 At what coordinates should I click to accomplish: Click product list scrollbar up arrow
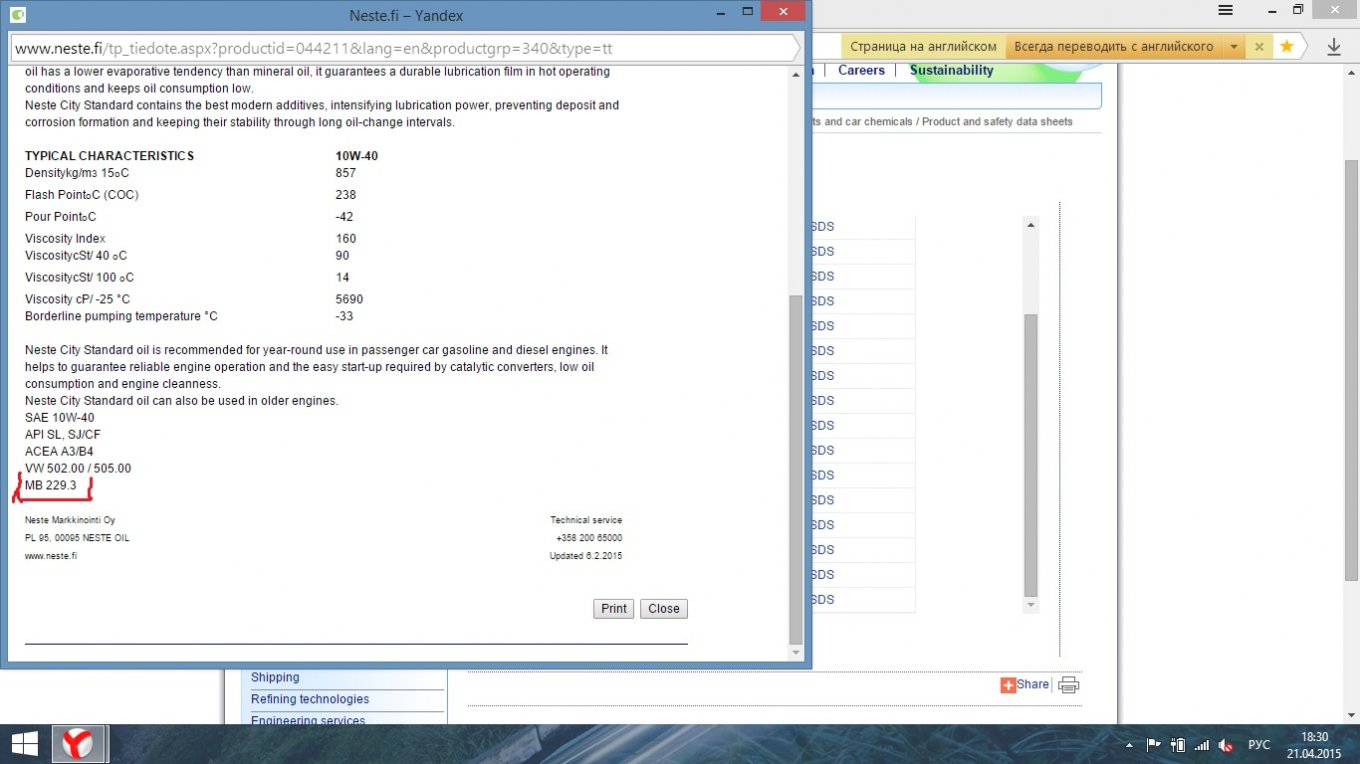tap(1031, 225)
